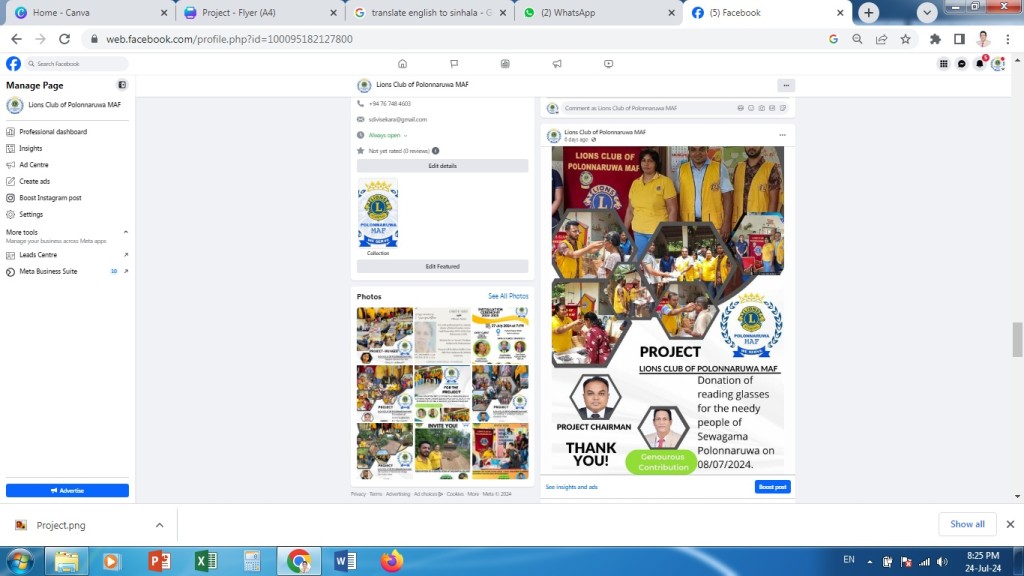
Task: Open Meta Business Suite link
Action: [48, 271]
